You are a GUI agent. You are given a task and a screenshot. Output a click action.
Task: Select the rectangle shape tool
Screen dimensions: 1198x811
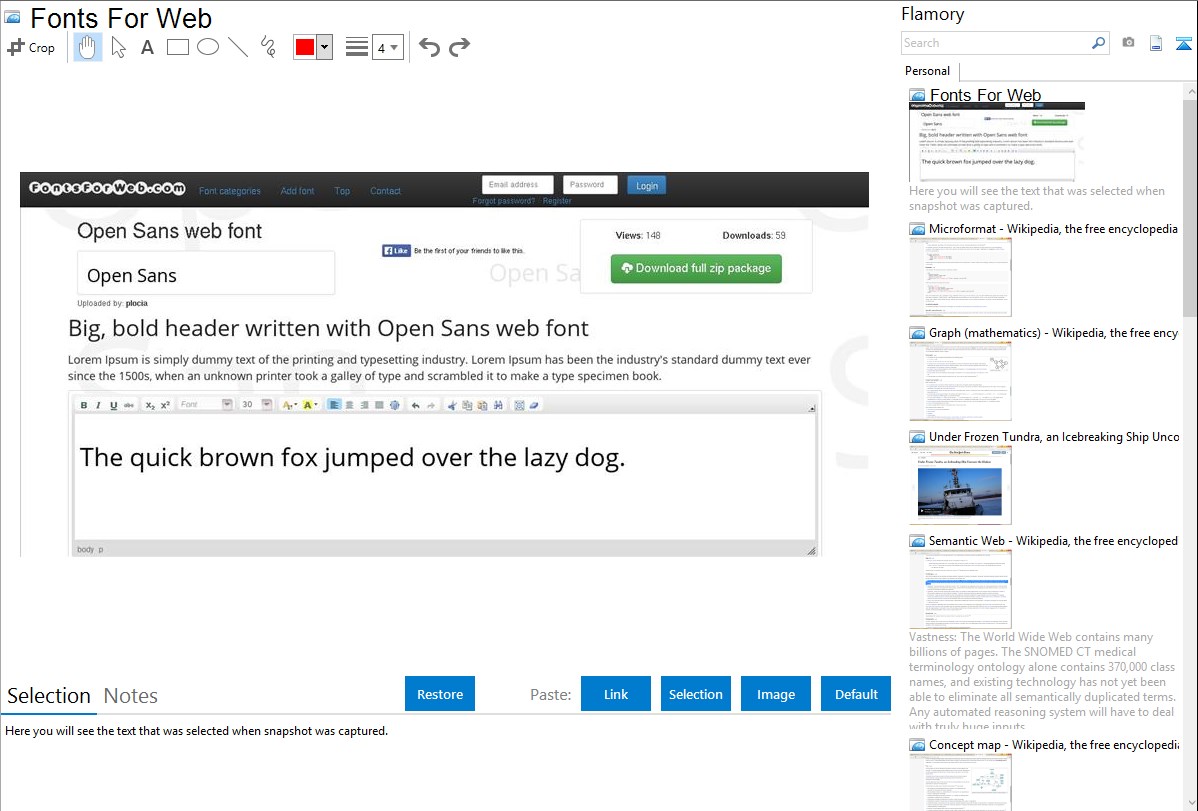point(177,47)
